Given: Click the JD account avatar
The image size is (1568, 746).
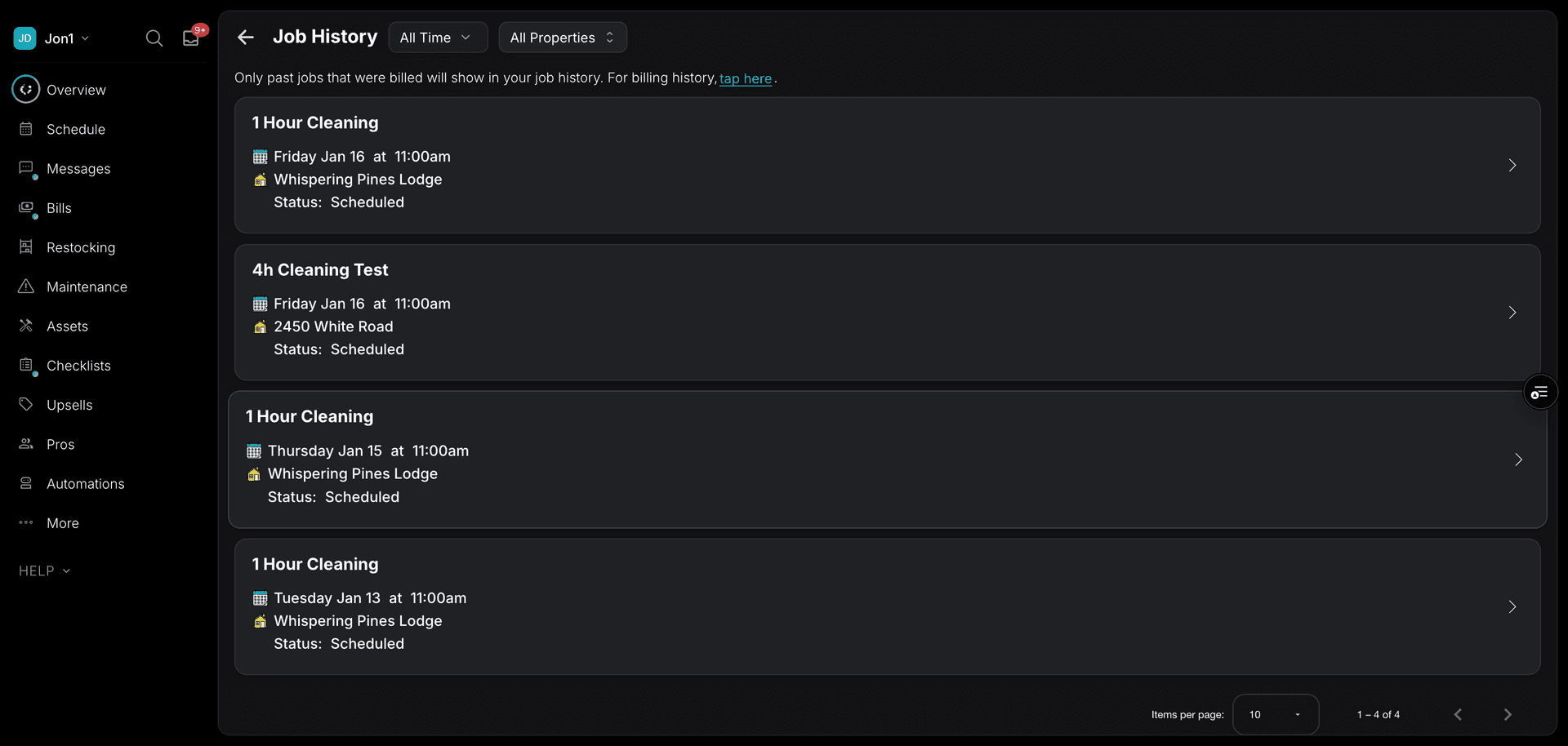Looking at the screenshot, I should [x=25, y=38].
